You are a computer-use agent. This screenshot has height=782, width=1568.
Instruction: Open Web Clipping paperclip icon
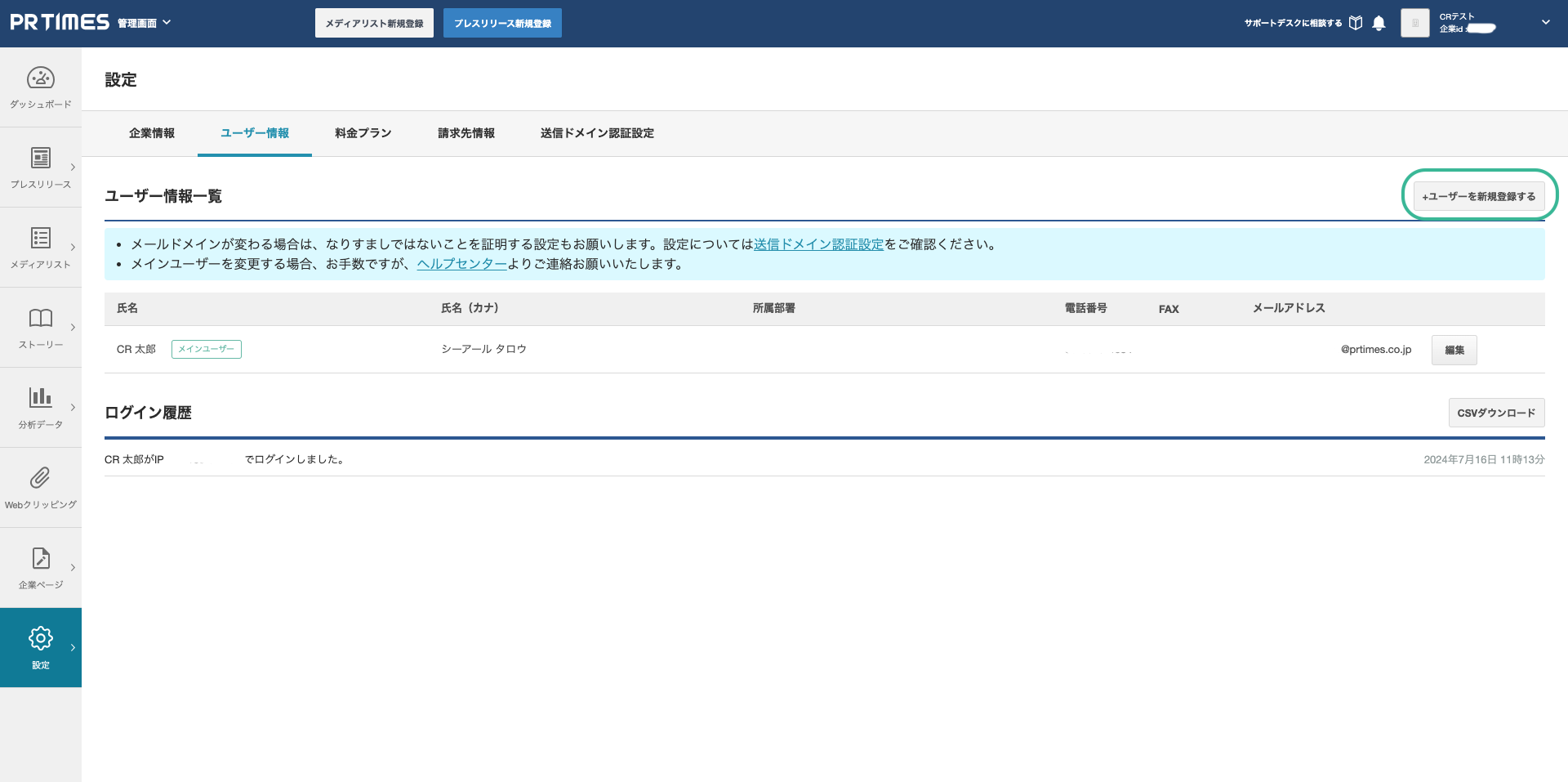point(40,478)
